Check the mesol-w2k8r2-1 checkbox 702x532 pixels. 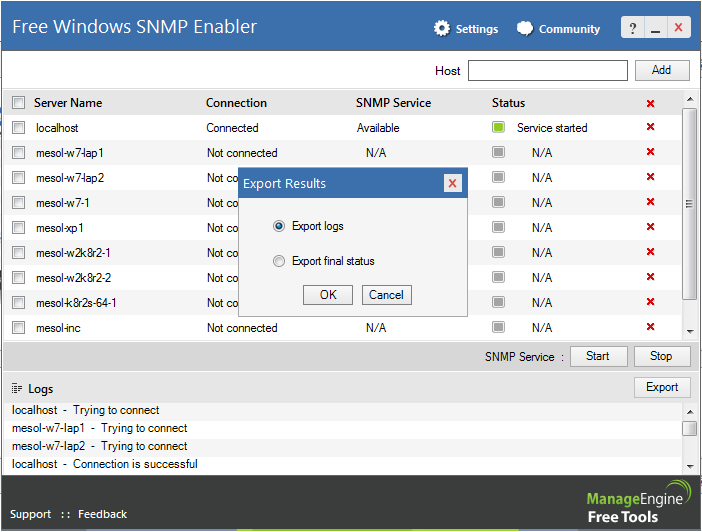point(18,253)
